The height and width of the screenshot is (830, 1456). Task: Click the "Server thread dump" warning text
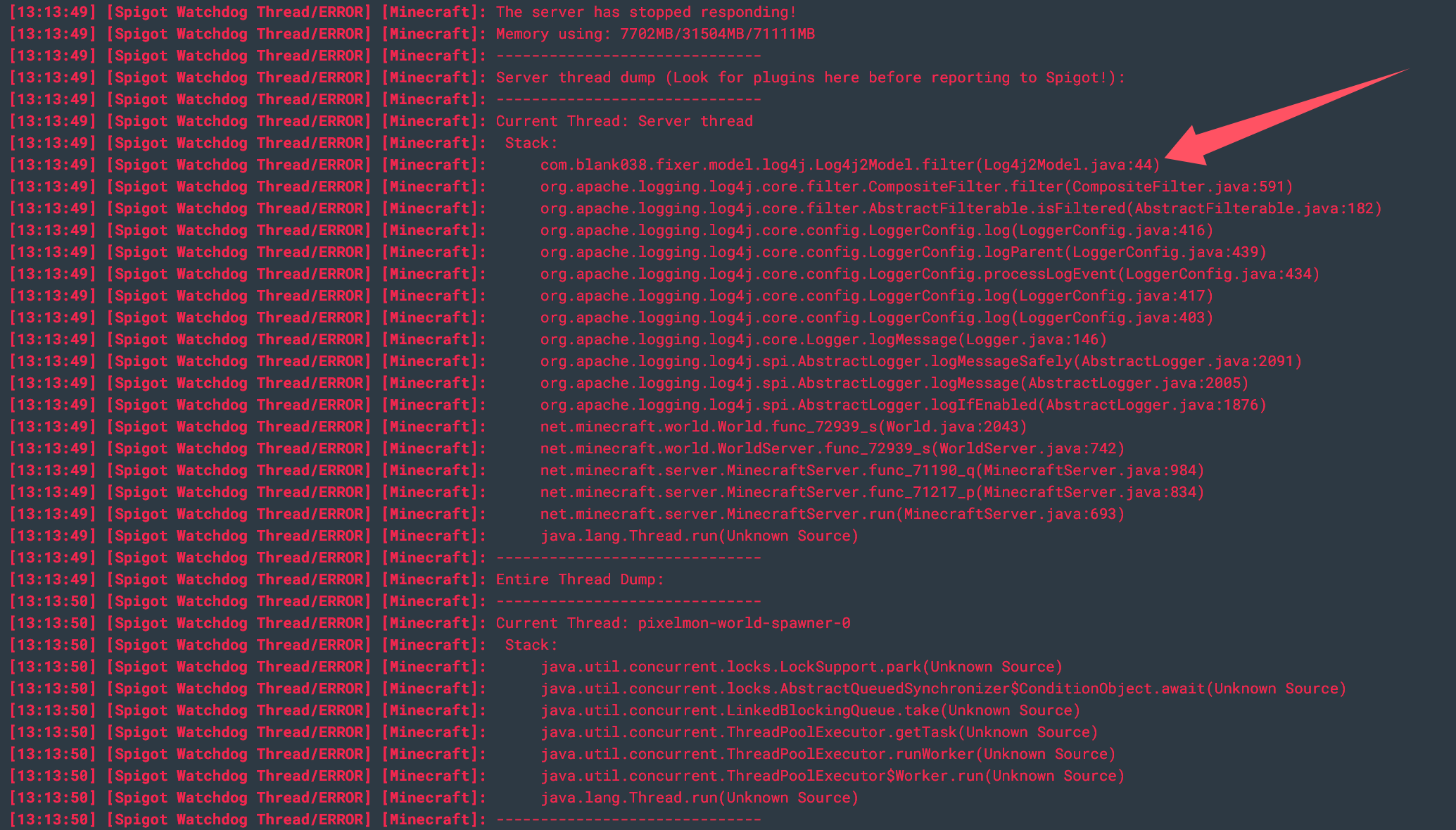[x=810, y=77]
